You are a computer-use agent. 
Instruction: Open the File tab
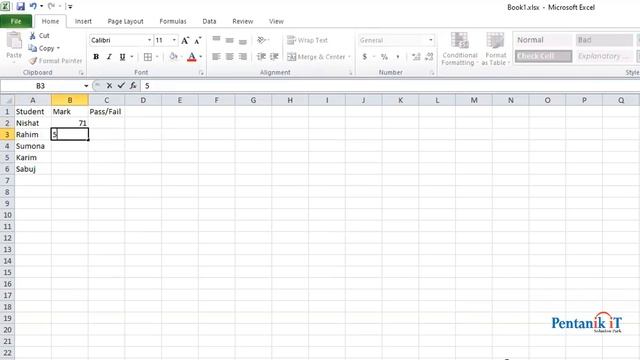[16, 21]
